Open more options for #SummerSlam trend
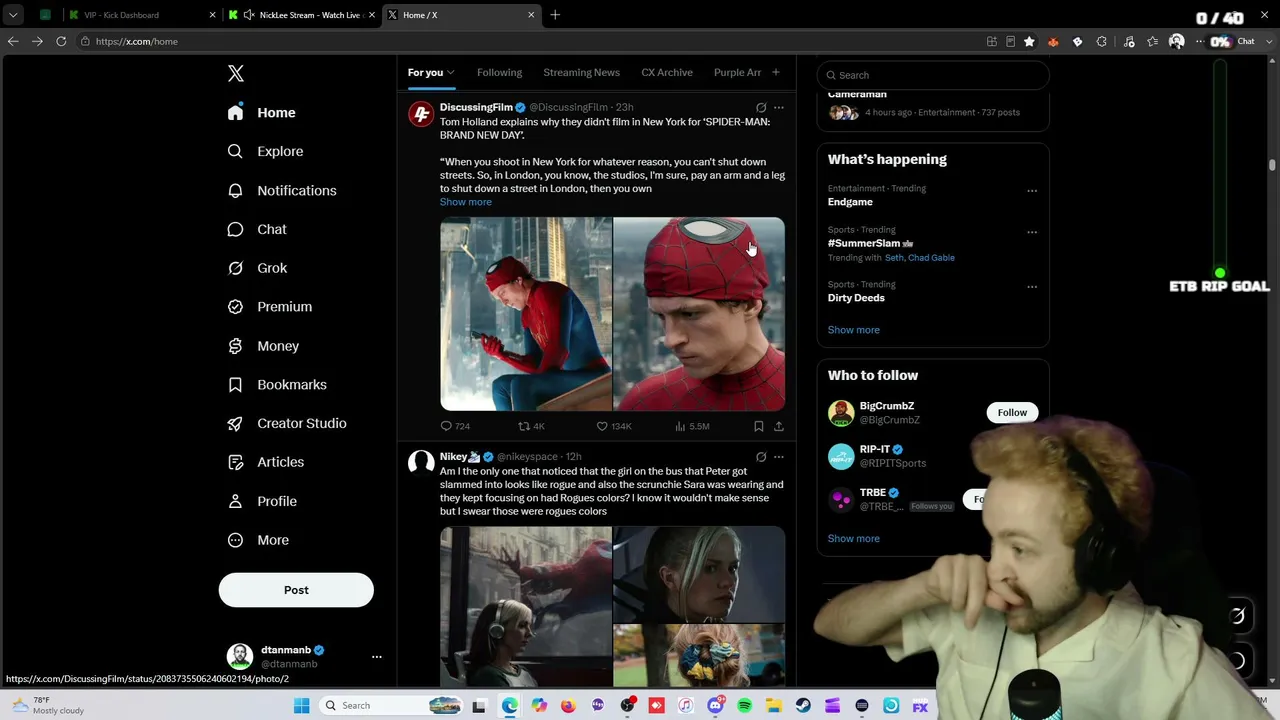 click(x=1032, y=232)
